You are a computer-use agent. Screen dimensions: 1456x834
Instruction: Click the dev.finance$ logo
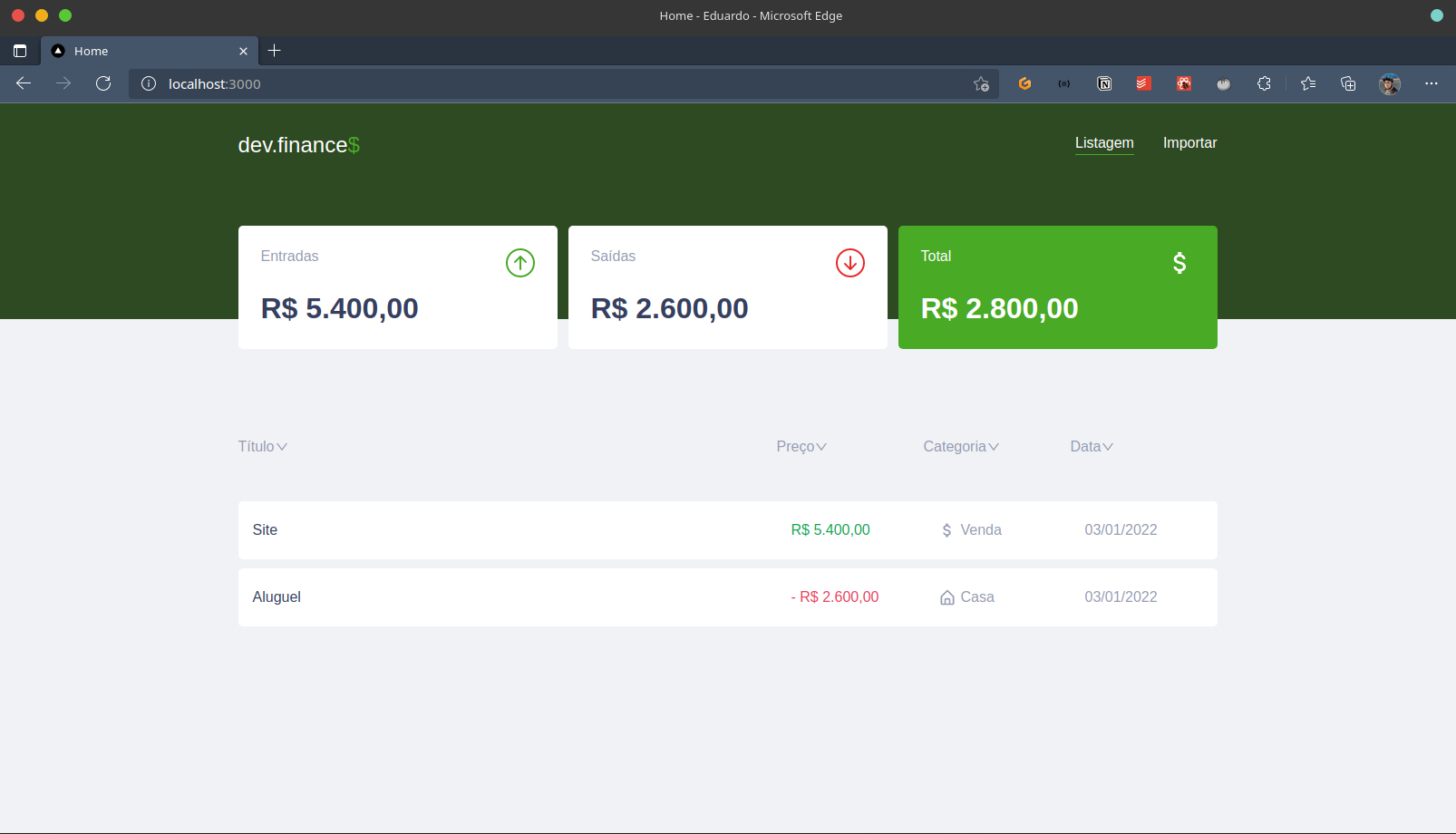pyautogui.click(x=299, y=144)
